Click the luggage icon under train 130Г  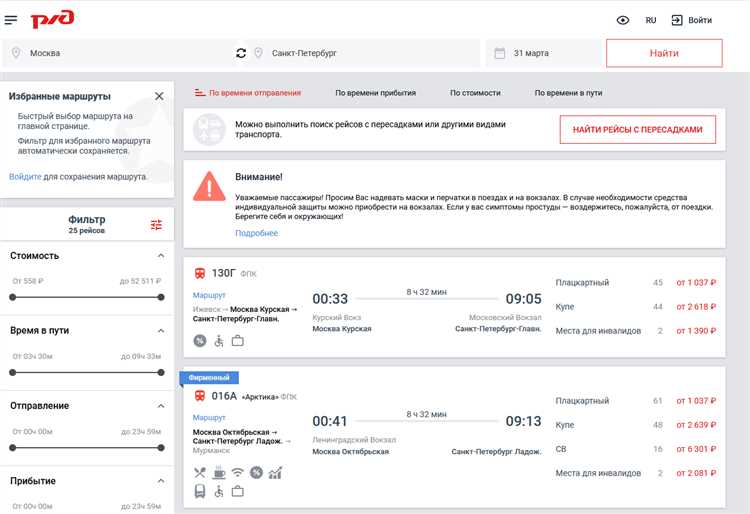[x=238, y=341]
